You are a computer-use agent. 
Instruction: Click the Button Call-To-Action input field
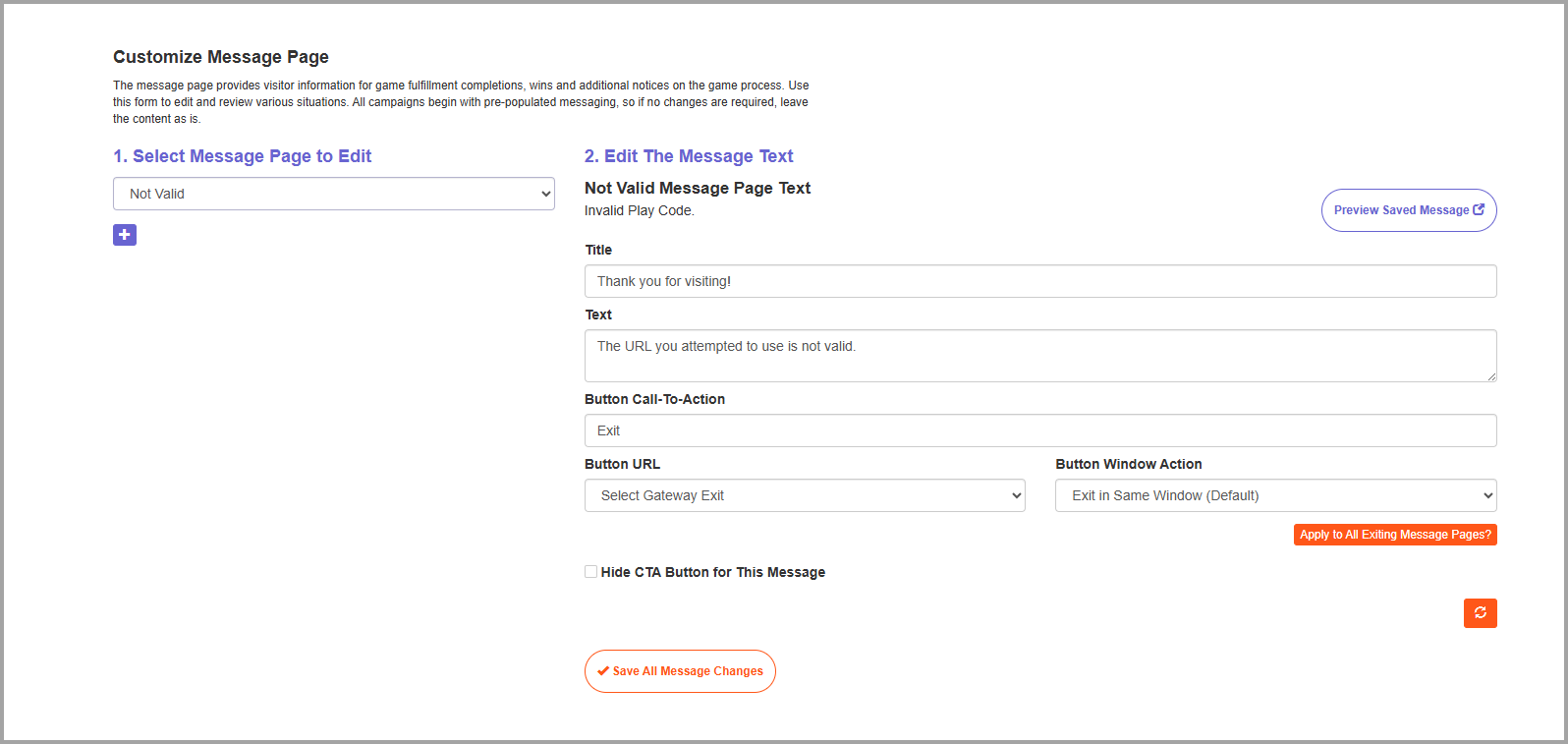pos(1040,430)
